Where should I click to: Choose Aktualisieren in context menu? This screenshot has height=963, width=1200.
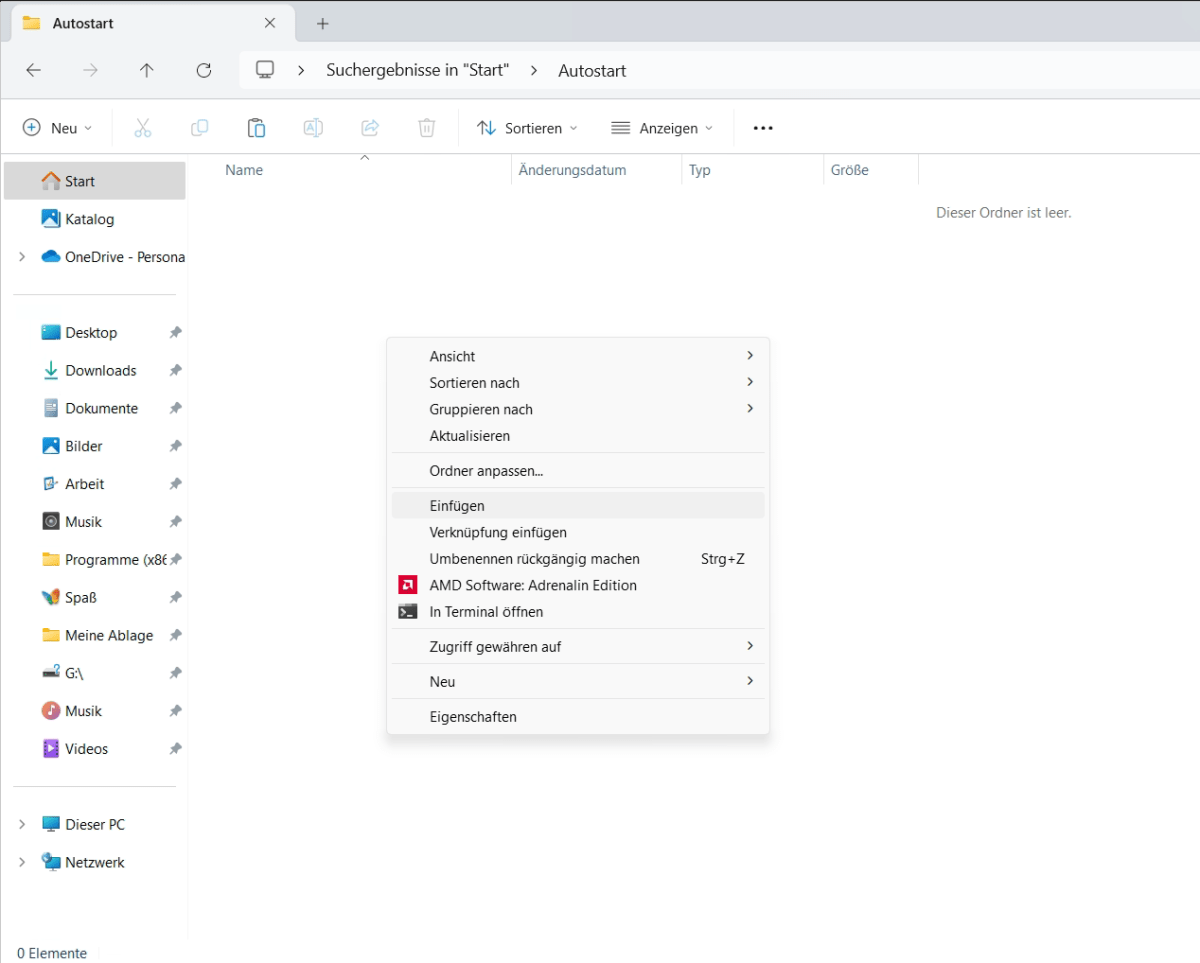(578, 436)
